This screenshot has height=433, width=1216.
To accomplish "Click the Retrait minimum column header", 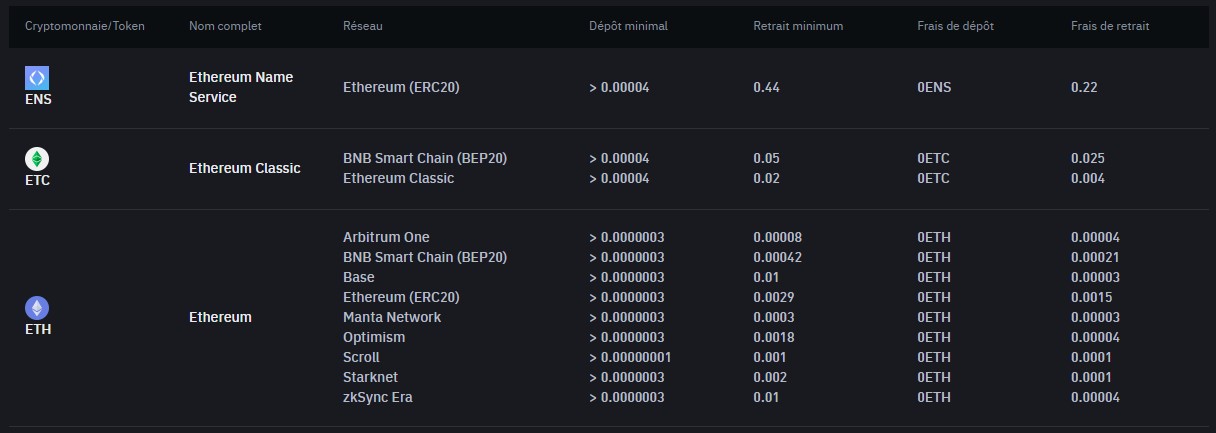I will pyautogui.click(x=798, y=26).
